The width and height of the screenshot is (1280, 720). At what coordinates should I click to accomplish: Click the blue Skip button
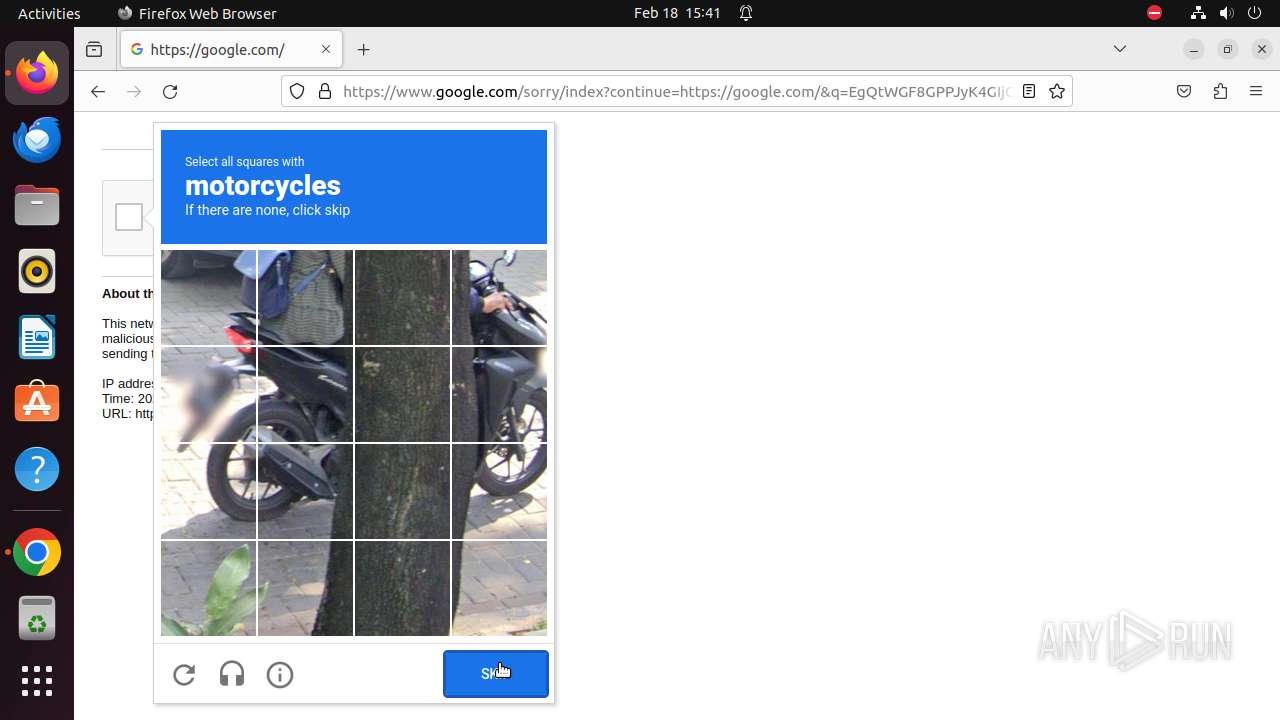496,674
